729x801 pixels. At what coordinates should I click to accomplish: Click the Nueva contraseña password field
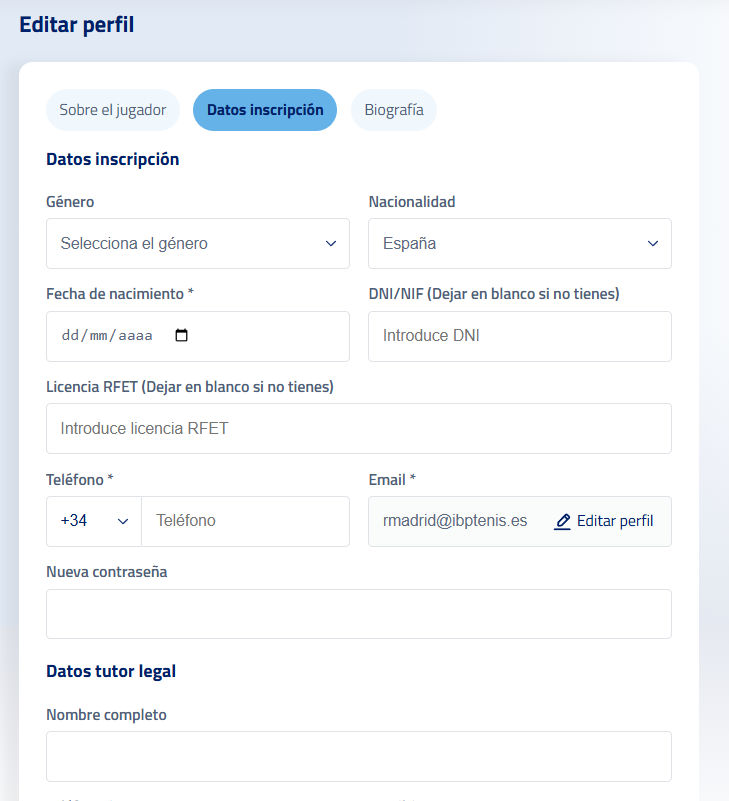coord(358,614)
